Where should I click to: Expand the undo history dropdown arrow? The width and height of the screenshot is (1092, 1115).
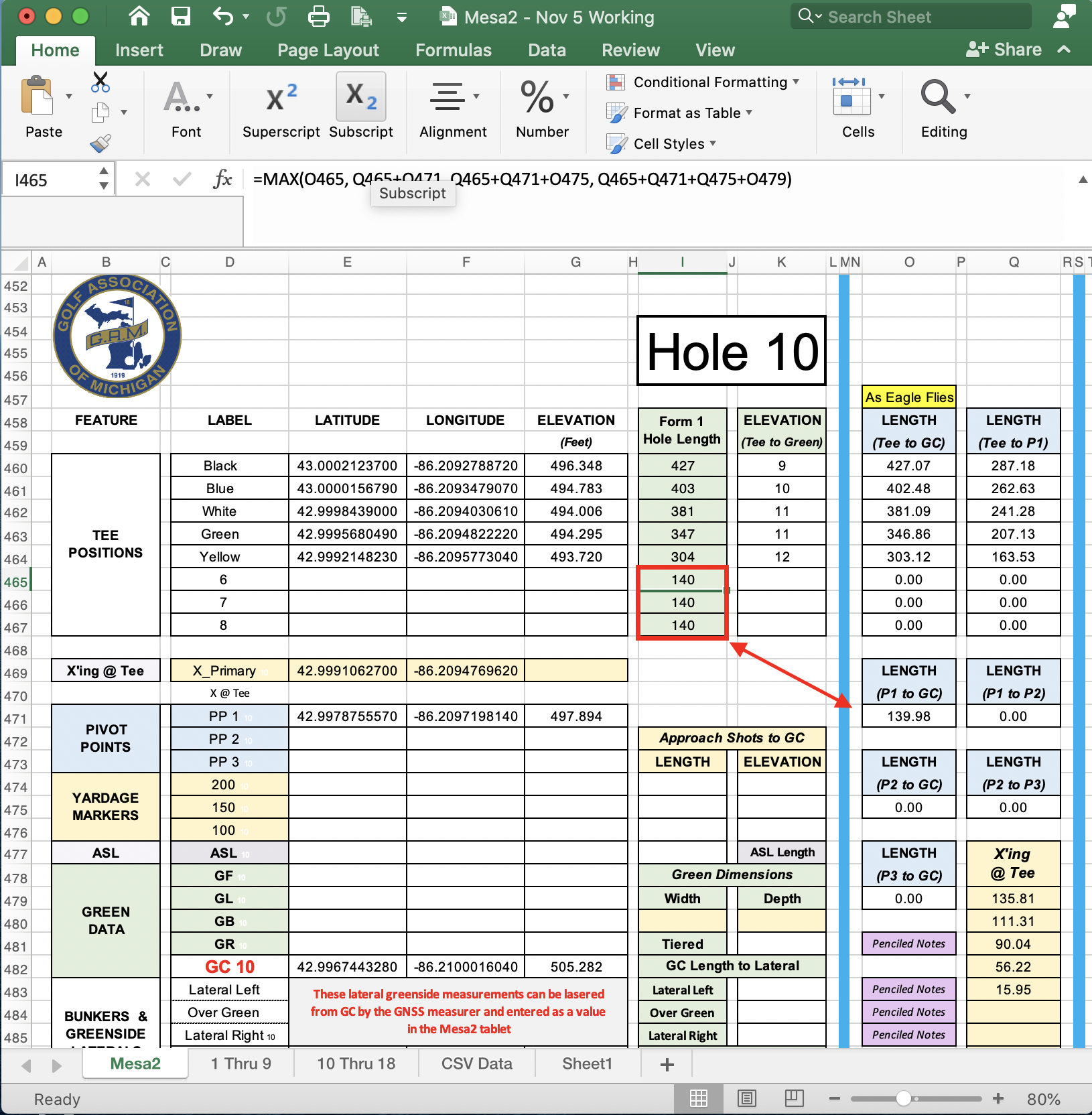(246, 17)
